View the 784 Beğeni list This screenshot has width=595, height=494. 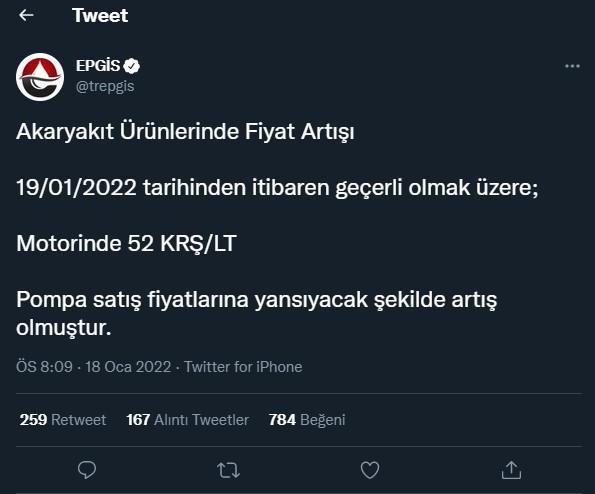[307, 420]
